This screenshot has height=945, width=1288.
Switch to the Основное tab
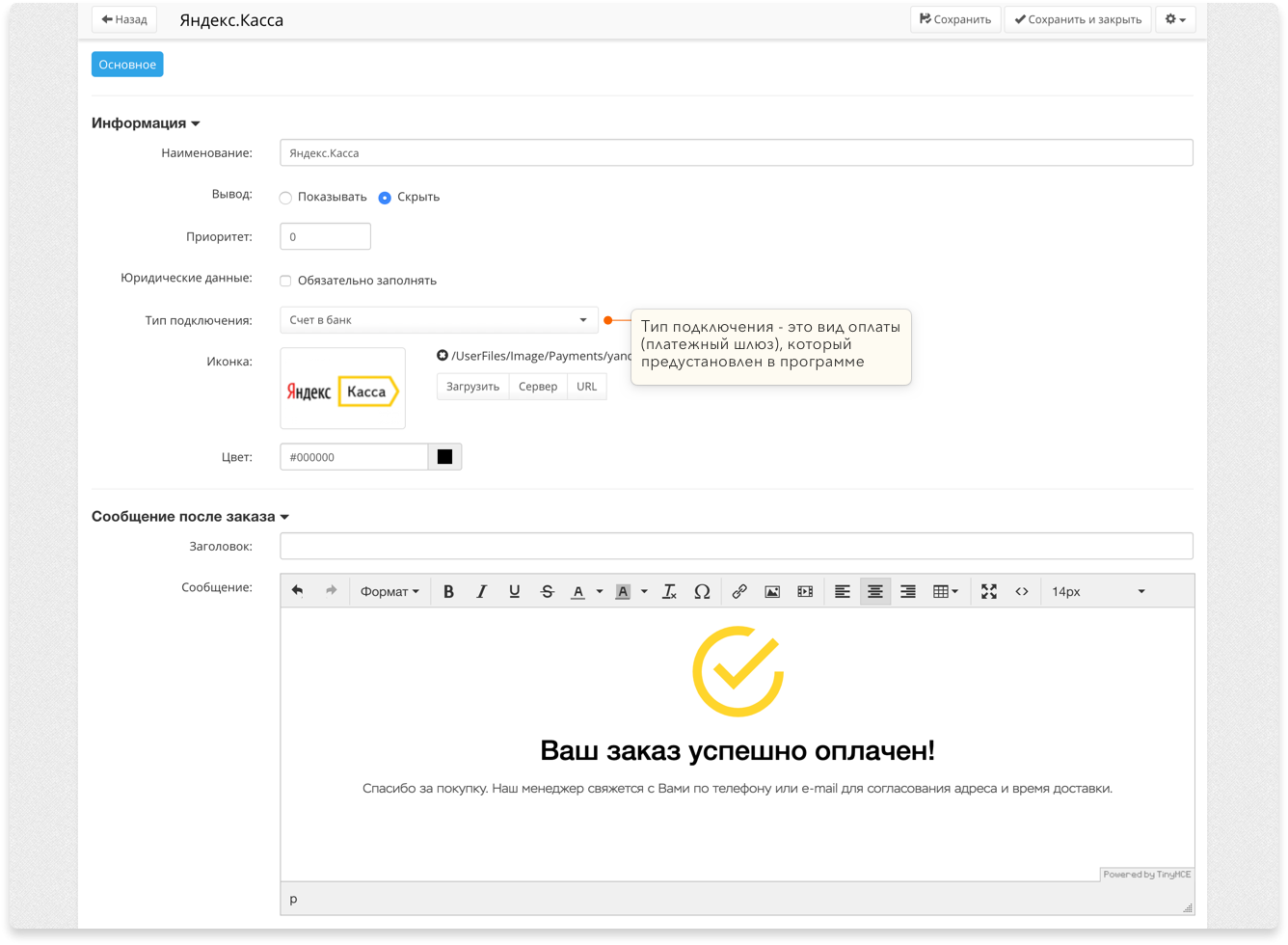[127, 65]
